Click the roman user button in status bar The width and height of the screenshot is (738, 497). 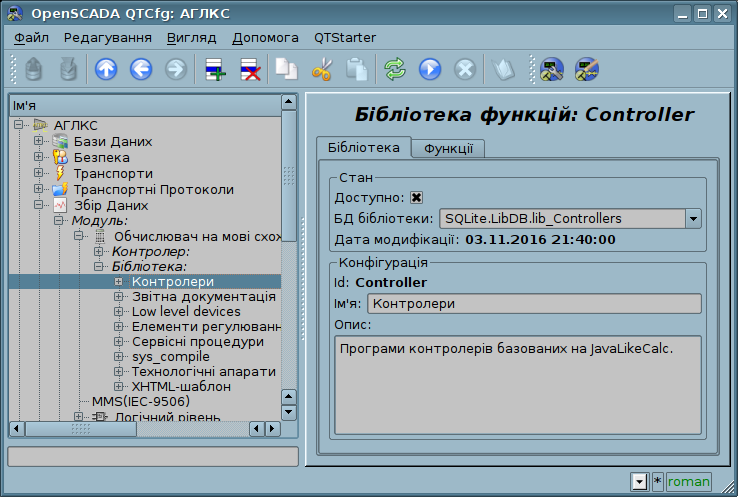[x=688, y=482]
